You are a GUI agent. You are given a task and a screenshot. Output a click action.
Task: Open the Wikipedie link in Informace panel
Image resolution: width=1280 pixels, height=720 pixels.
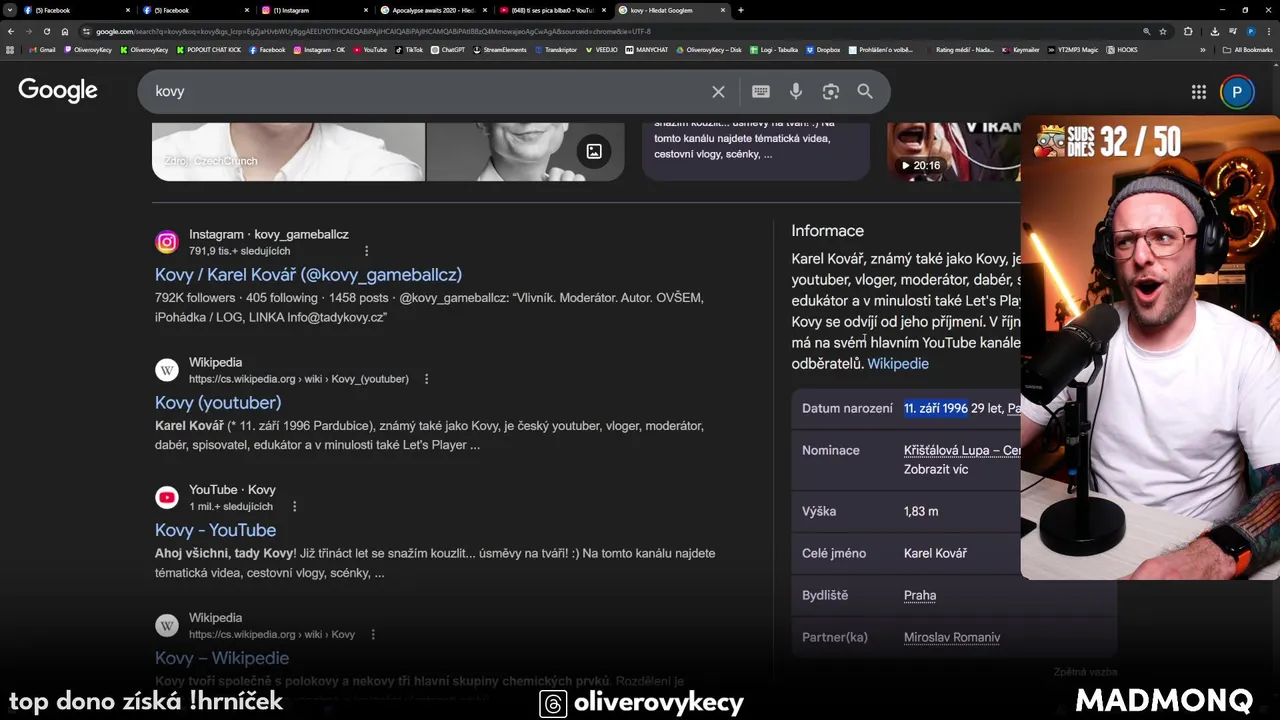point(898,364)
